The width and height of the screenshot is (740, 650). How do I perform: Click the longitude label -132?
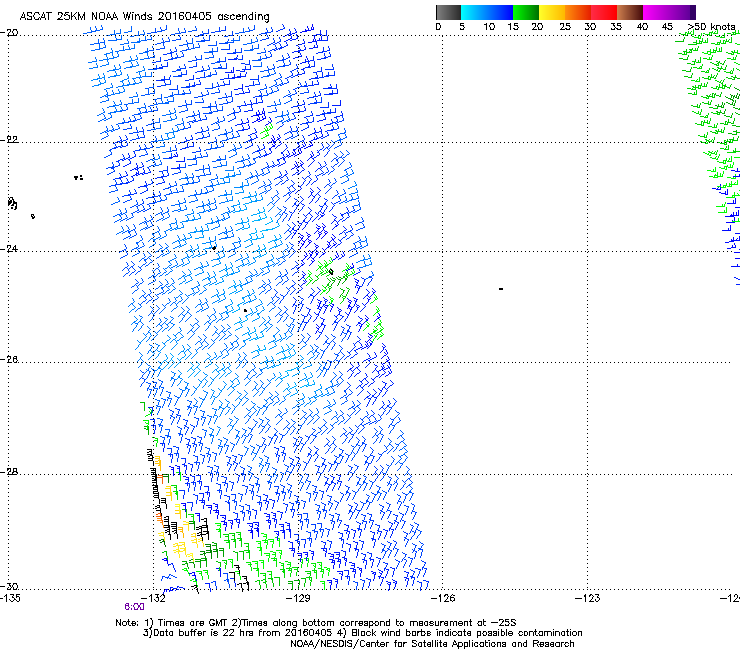154,598
